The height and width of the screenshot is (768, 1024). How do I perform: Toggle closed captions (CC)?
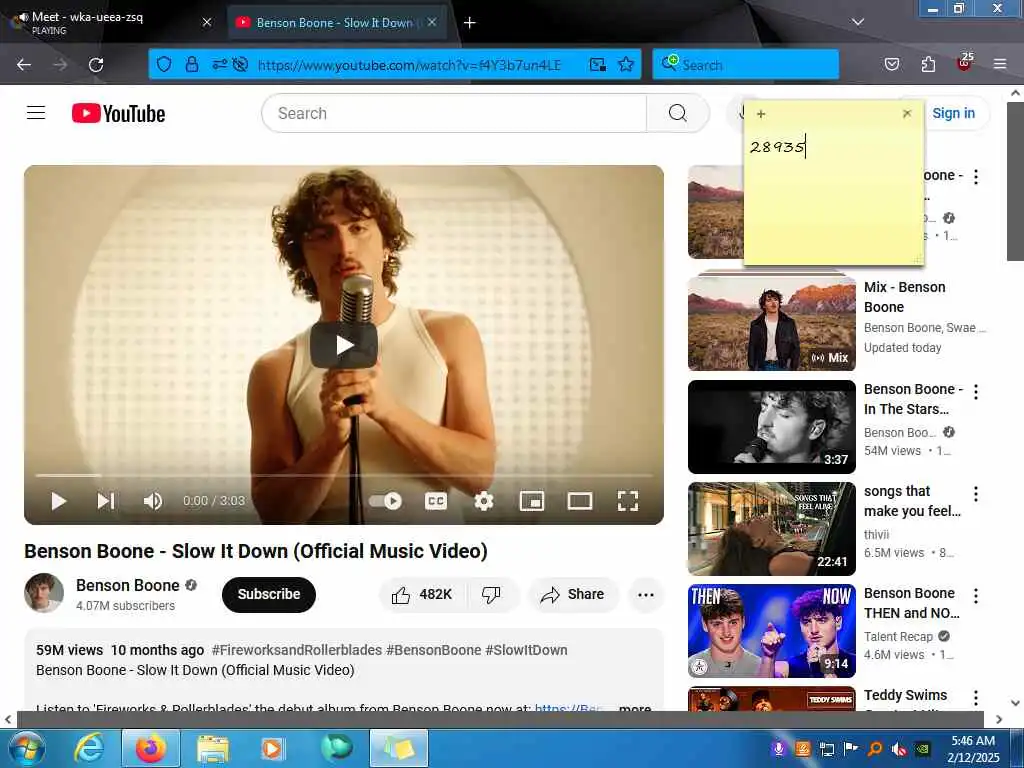click(436, 501)
